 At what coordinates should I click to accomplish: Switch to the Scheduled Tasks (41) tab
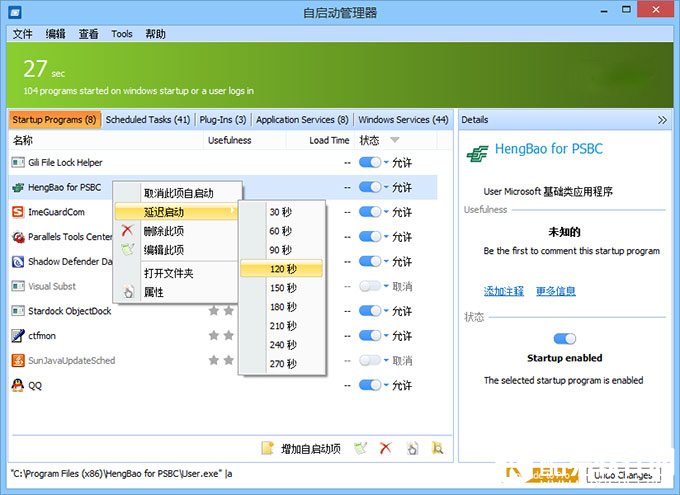[x=148, y=120]
